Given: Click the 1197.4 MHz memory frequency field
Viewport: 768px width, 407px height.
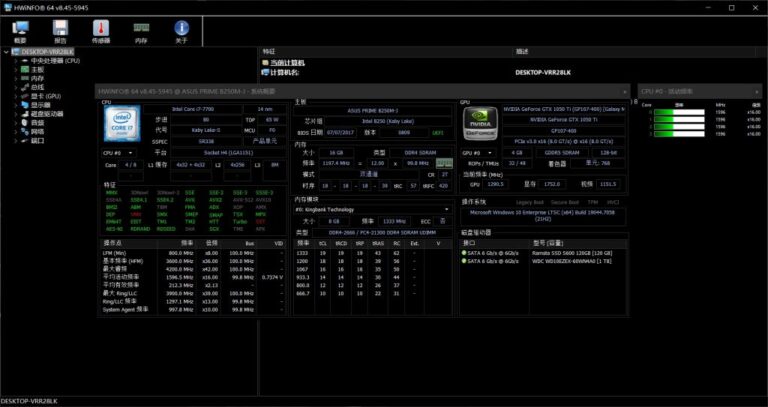Looking at the screenshot, I should tap(336, 163).
